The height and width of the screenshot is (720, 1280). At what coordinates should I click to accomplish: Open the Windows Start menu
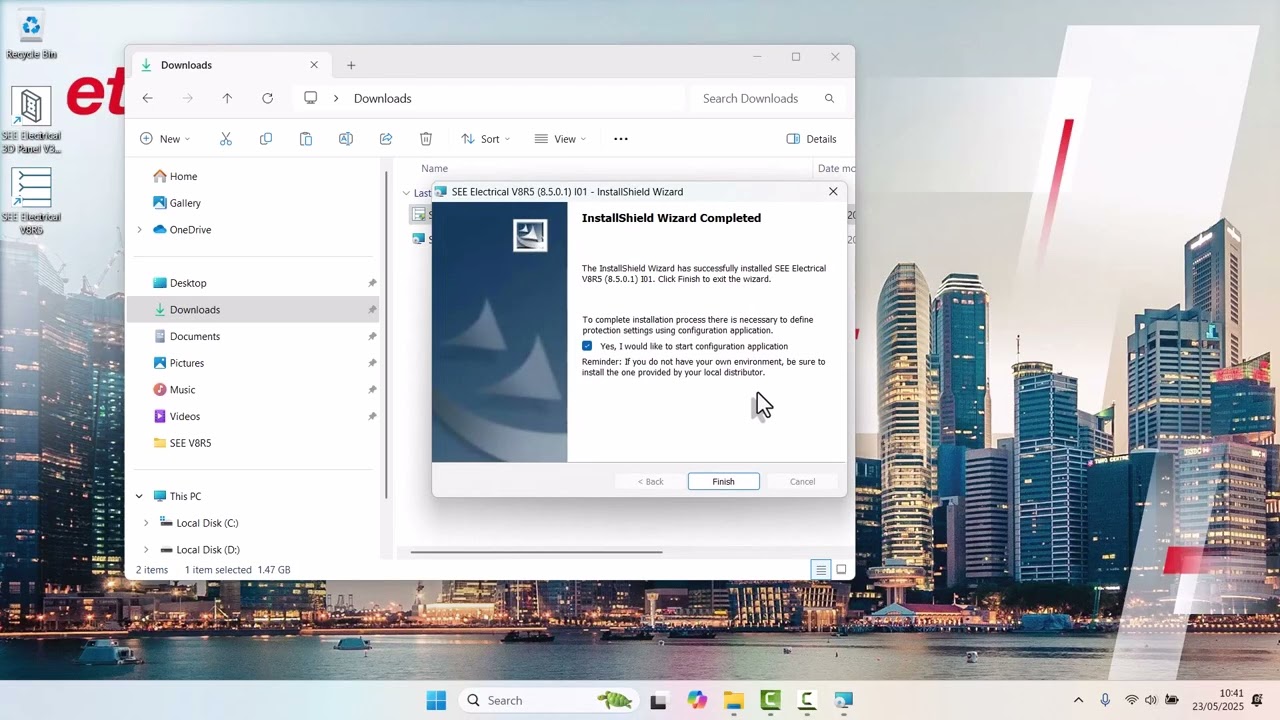pos(436,700)
